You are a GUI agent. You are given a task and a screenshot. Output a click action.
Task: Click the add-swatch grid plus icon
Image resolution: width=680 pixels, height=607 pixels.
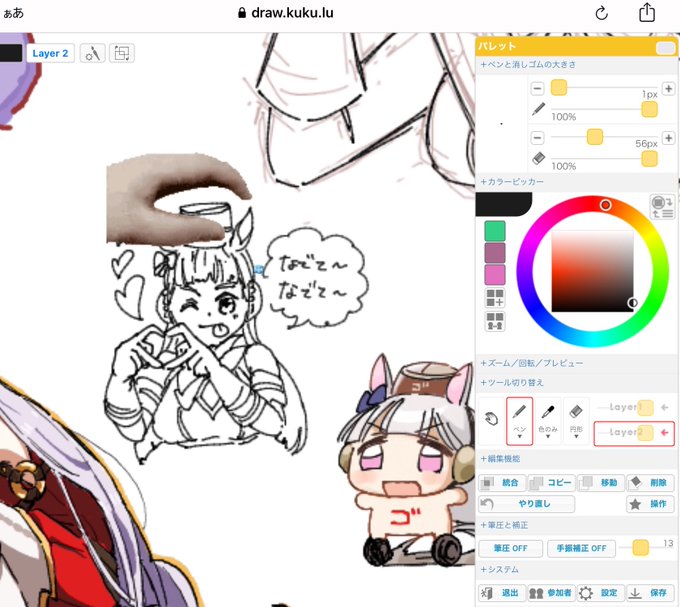tap(495, 298)
